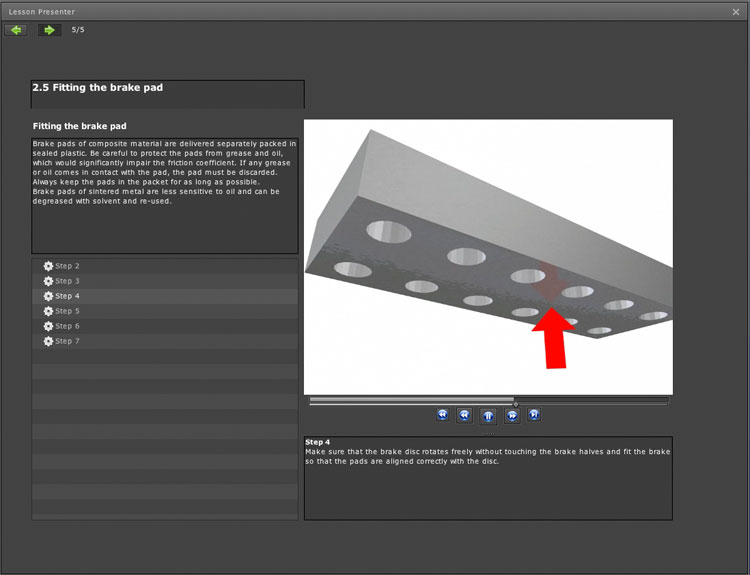750x575 pixels.
Task: Select Step 2 in the step list
Action: [x=67, y=266]
